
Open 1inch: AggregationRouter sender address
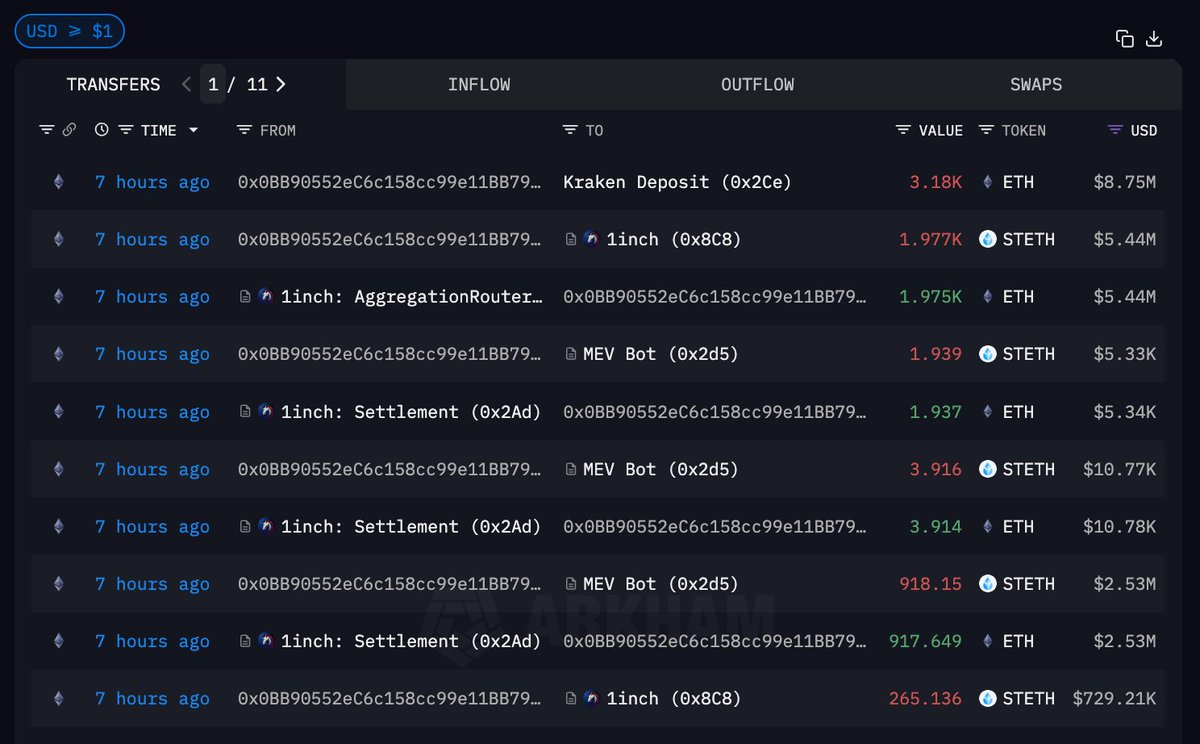(x=414, y=297)
